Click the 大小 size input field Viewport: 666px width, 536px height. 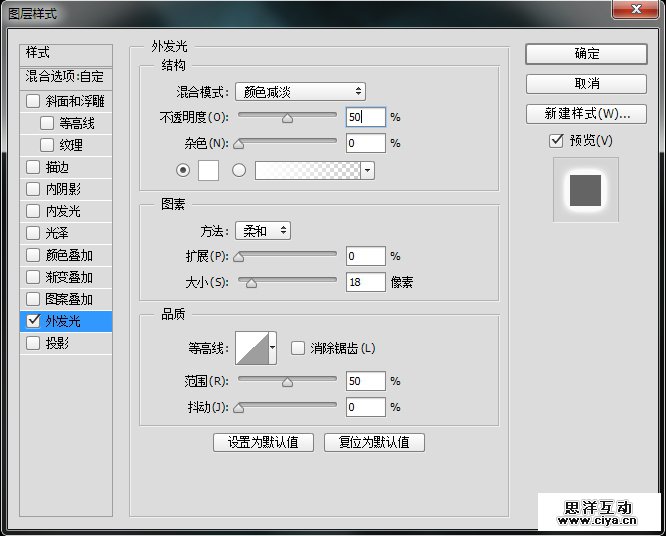click(x=365, y=283)
